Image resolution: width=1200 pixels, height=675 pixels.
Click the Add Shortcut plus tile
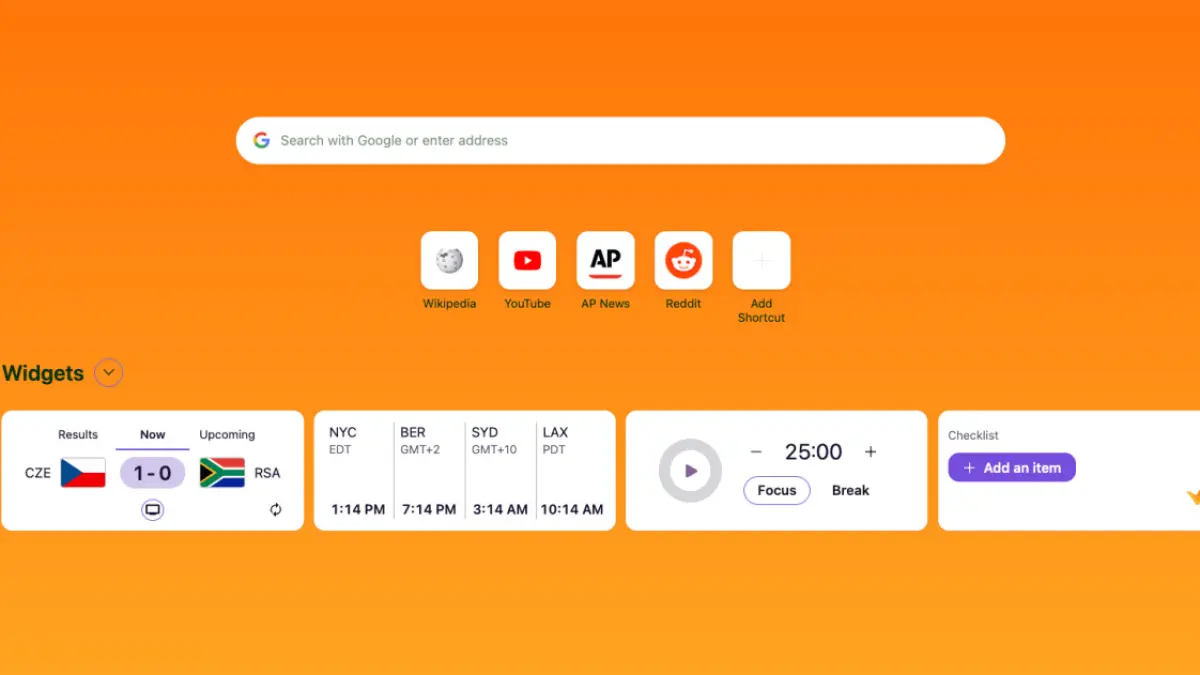click(x=761, y=260)
